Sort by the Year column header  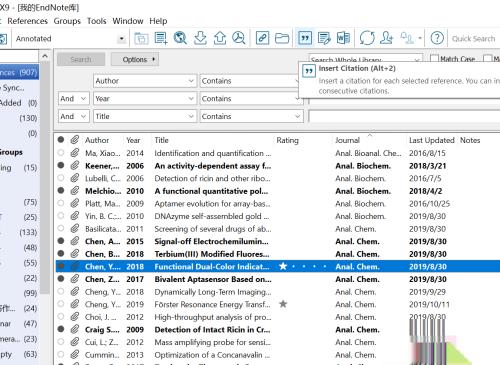133,140
